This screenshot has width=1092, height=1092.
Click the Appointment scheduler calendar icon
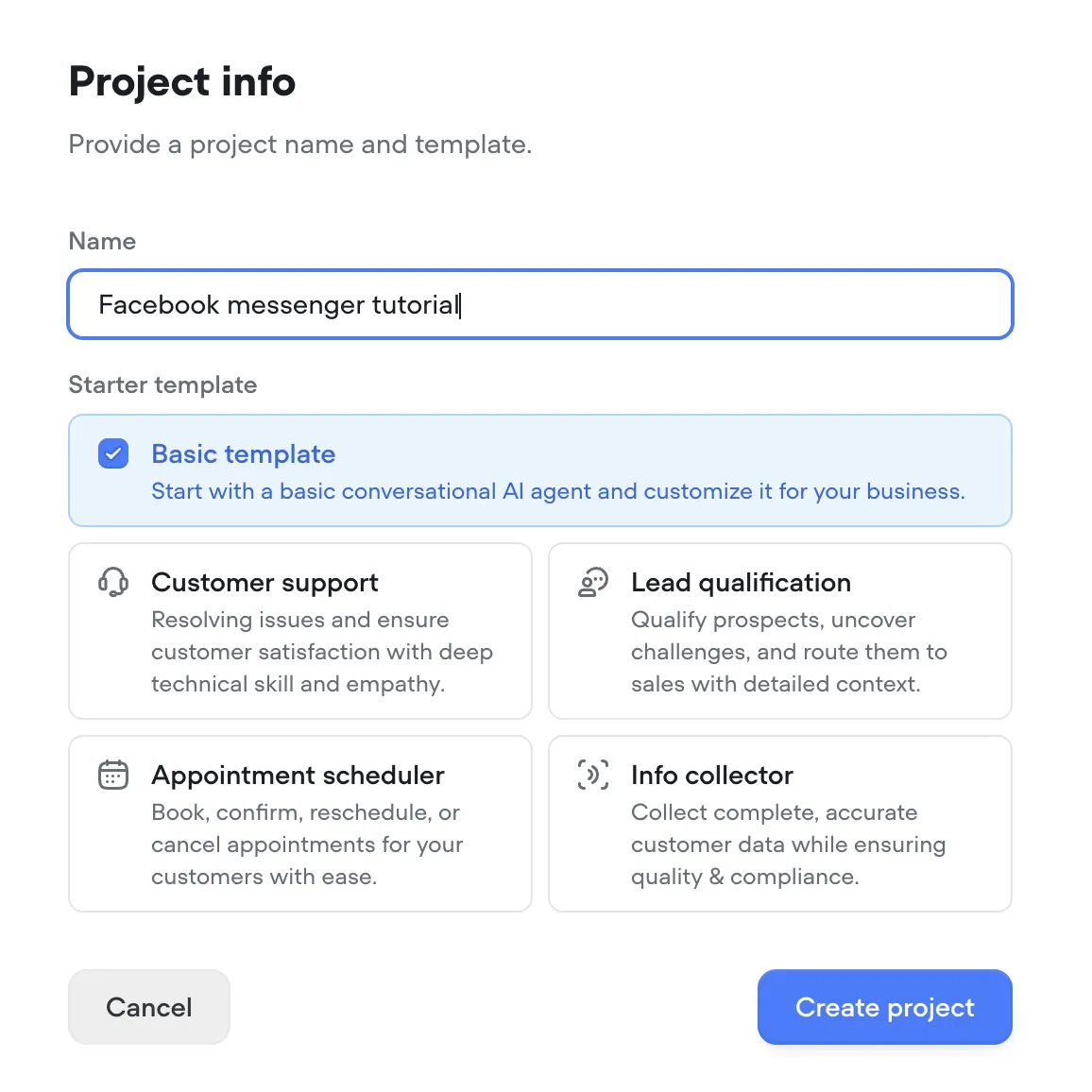click(113, 775)
